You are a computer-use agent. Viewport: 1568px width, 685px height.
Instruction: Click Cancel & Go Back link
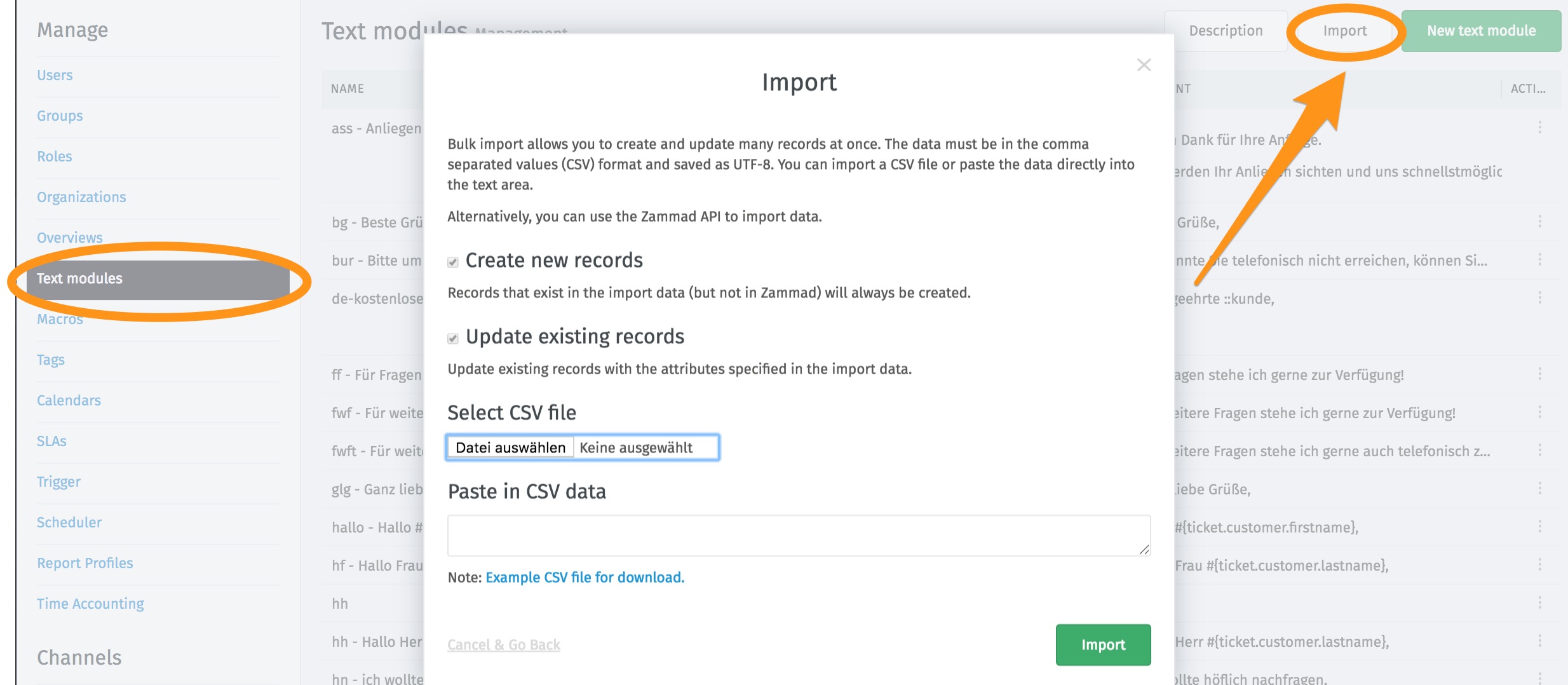pos(504,644)
